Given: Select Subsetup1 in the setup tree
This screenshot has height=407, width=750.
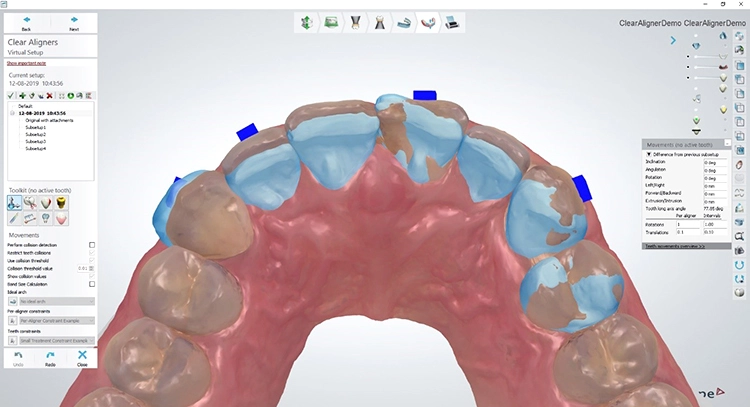Looking at the screenshot, I should pos(35,128).
